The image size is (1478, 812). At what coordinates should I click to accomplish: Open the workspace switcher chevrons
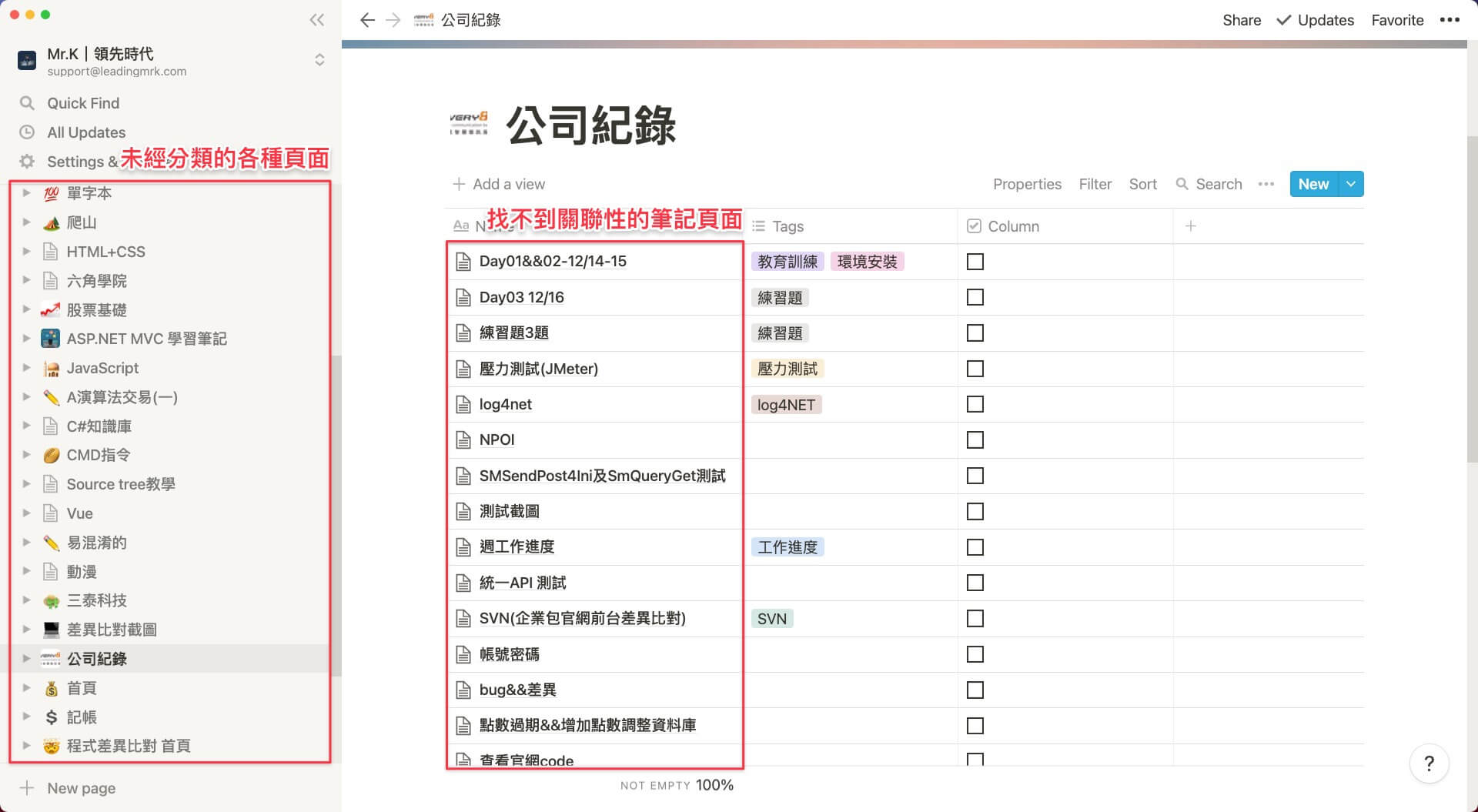click(x=319, y=60)
